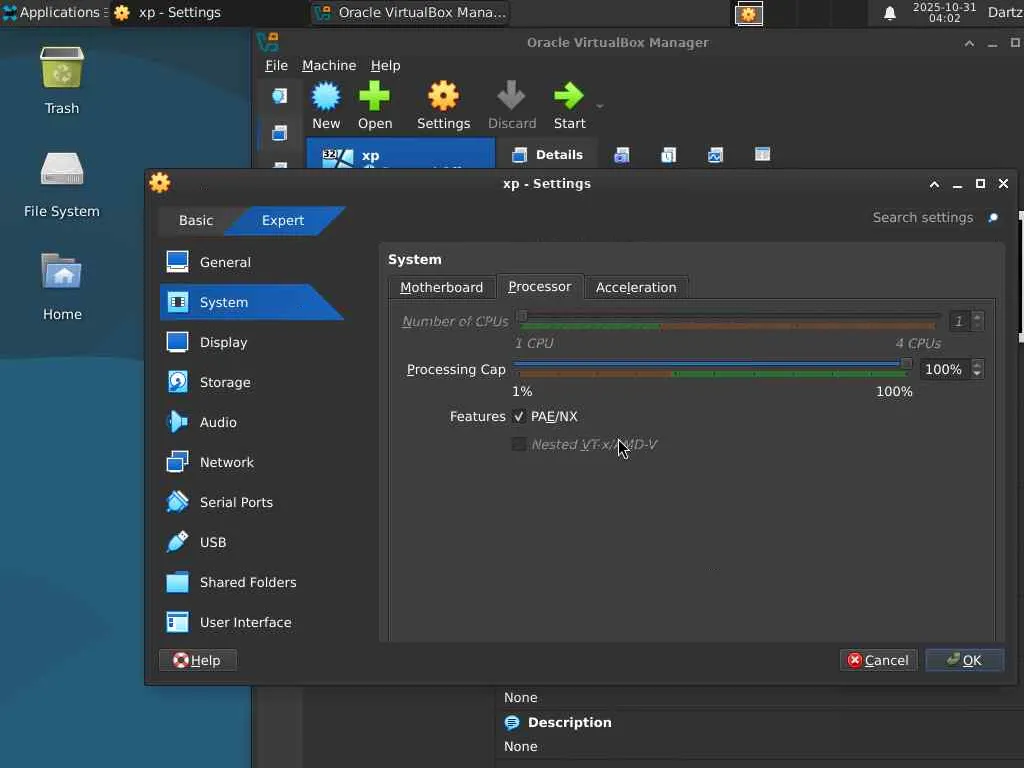
Task: Open the Help menu in VirtualBox Manager
Action: pos(385,65)
